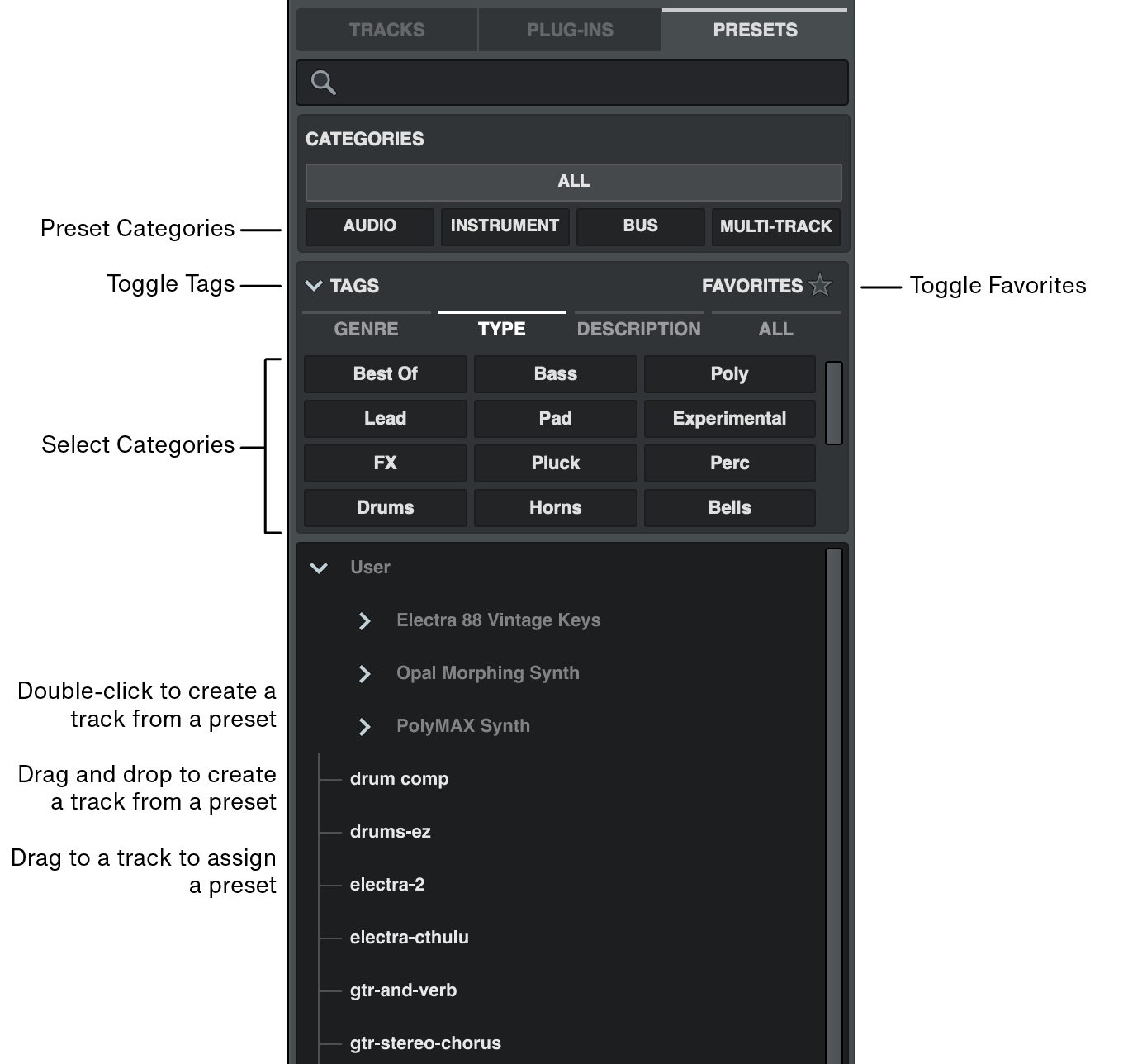Screen dimensions: 1128x1064
Task: Select the drums-ez preset
Action: pyautogui.click(x=391, y=831)
